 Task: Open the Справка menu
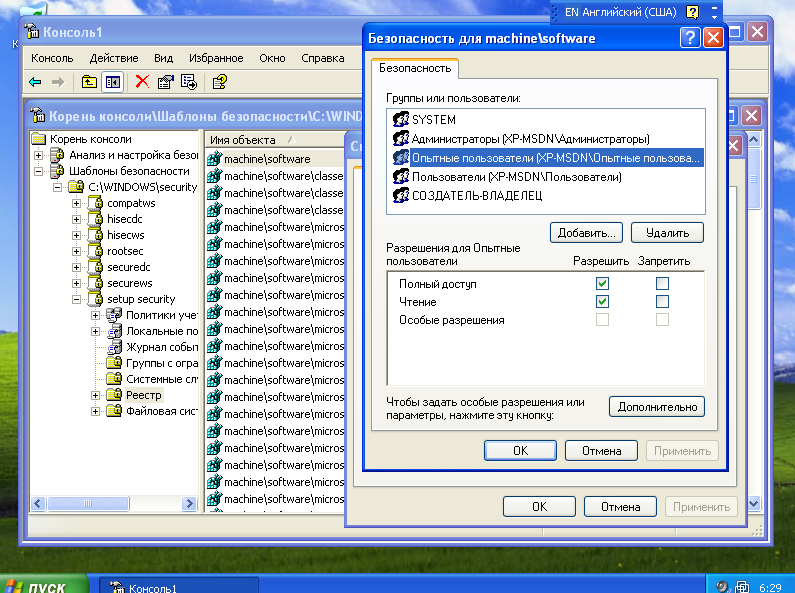pos(322,58)
